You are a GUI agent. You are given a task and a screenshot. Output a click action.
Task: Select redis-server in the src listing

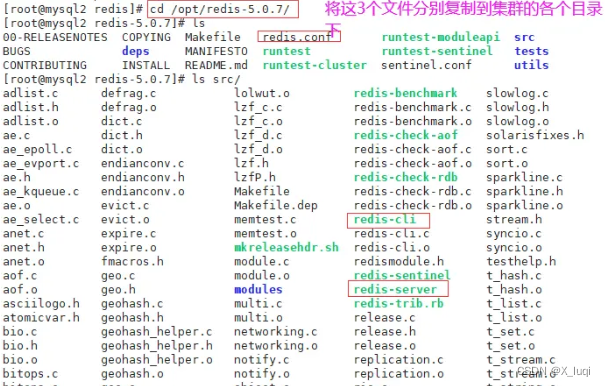(395, 290)
